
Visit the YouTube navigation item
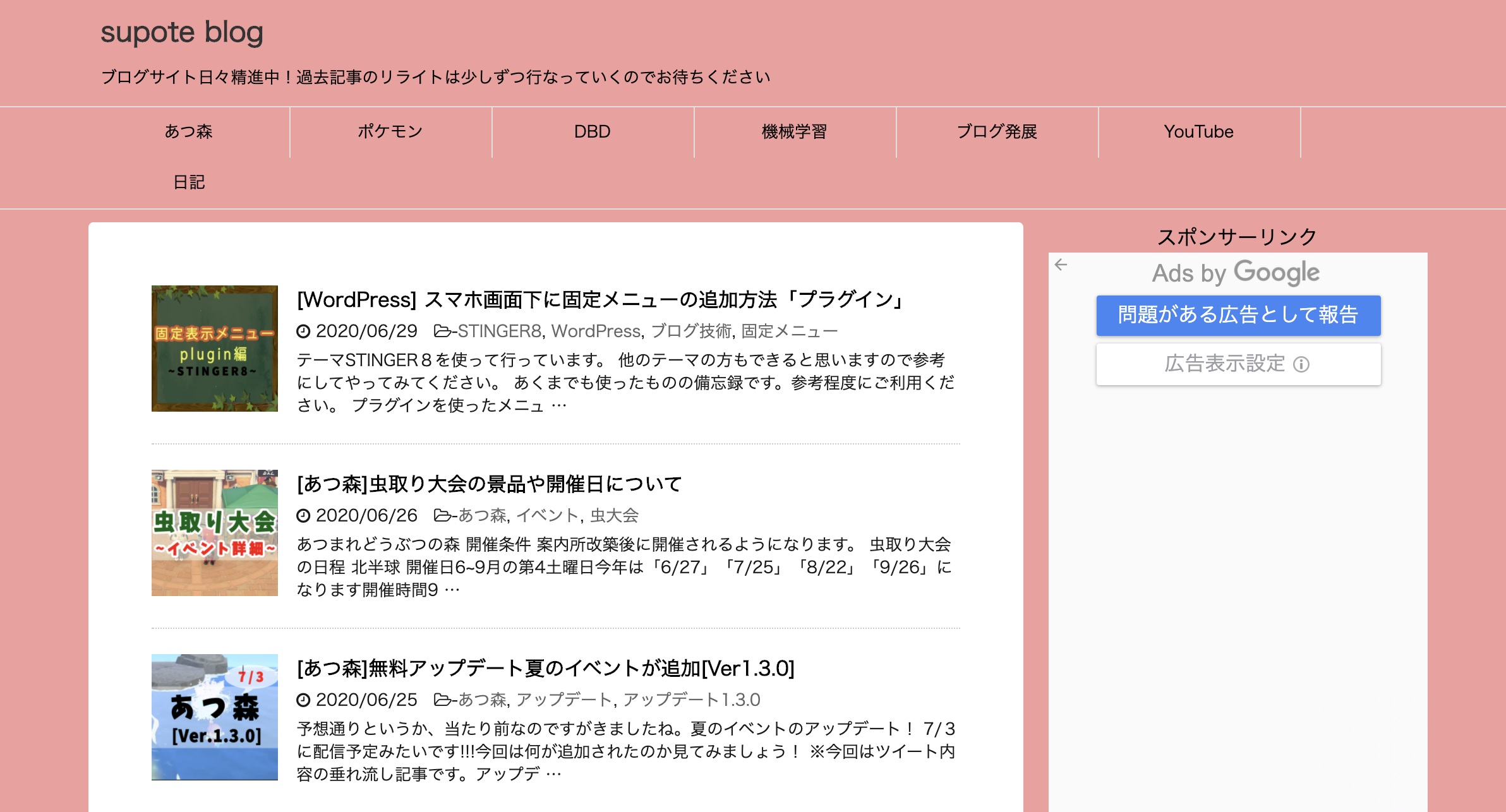1198,132
